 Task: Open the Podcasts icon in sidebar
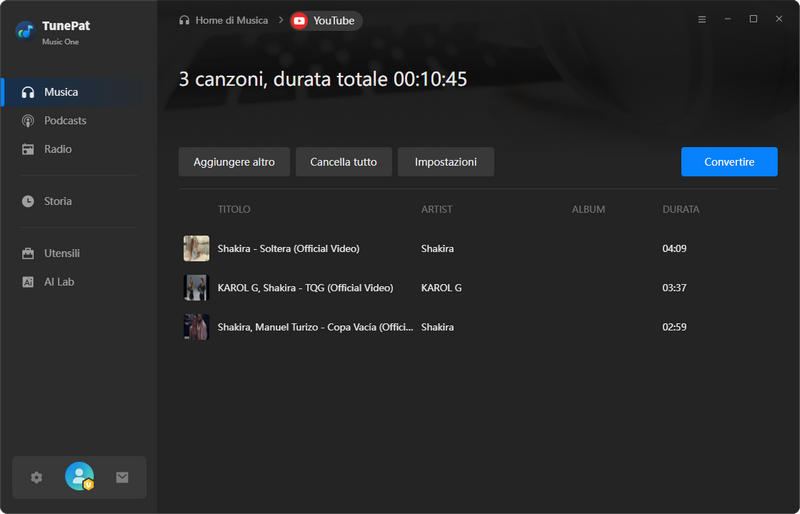(28, 121)
